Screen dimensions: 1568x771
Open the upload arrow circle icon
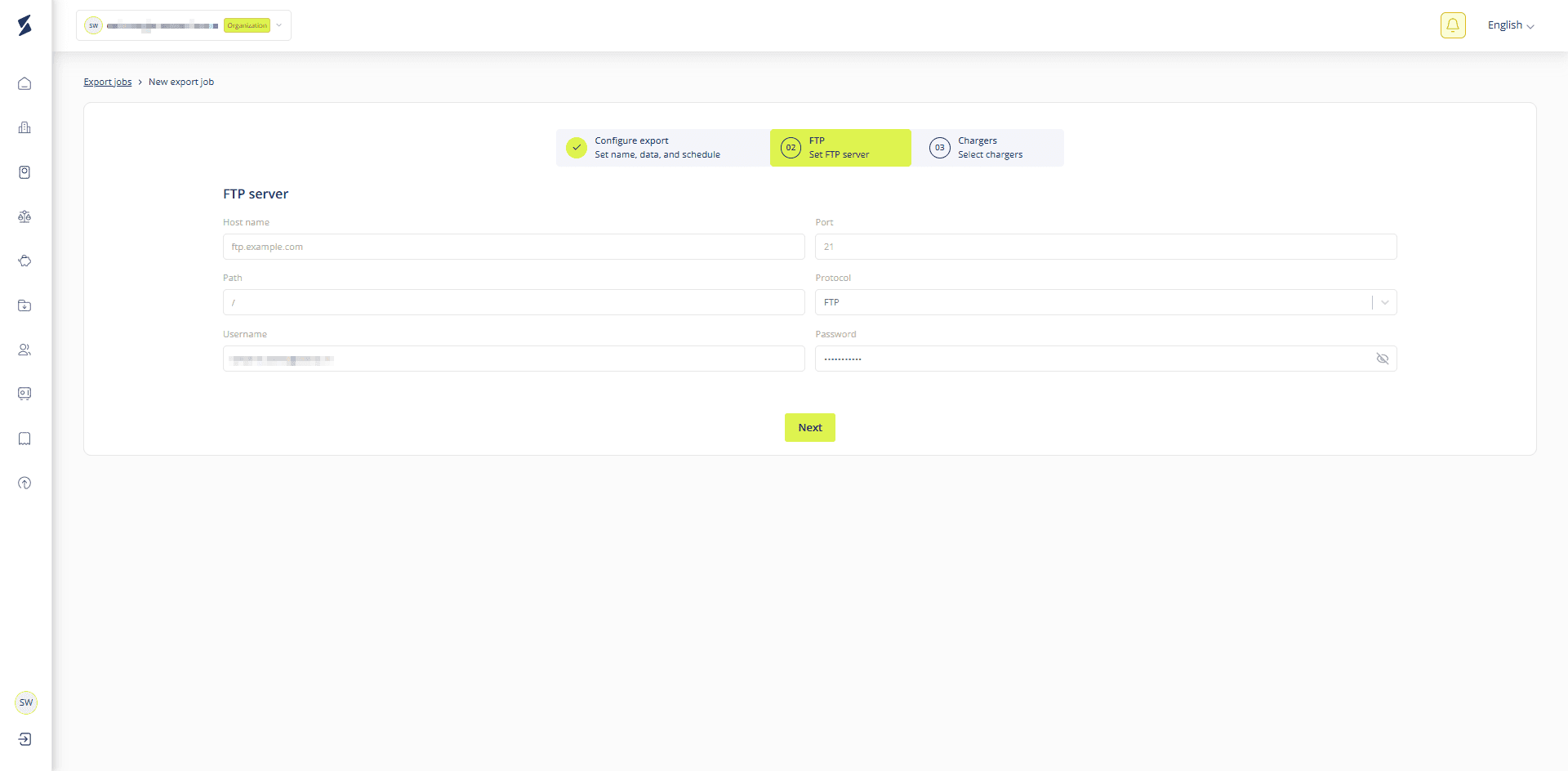(24, 483)
